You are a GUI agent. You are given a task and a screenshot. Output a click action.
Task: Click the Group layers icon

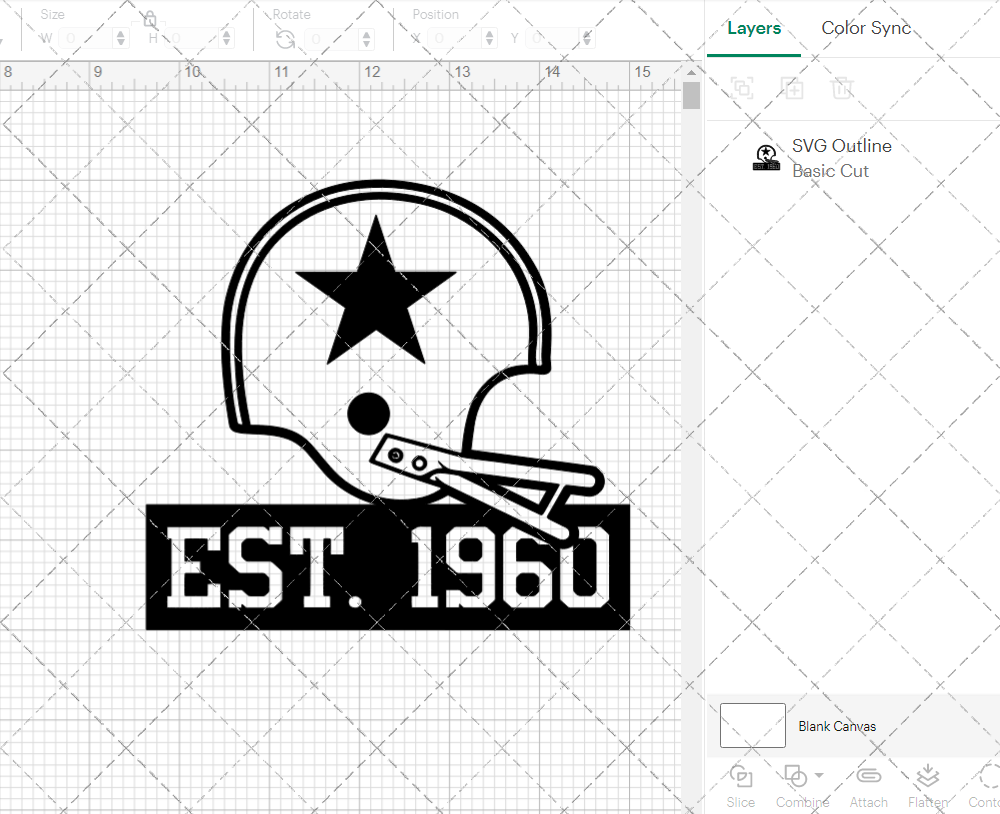(x=742, y=87)
